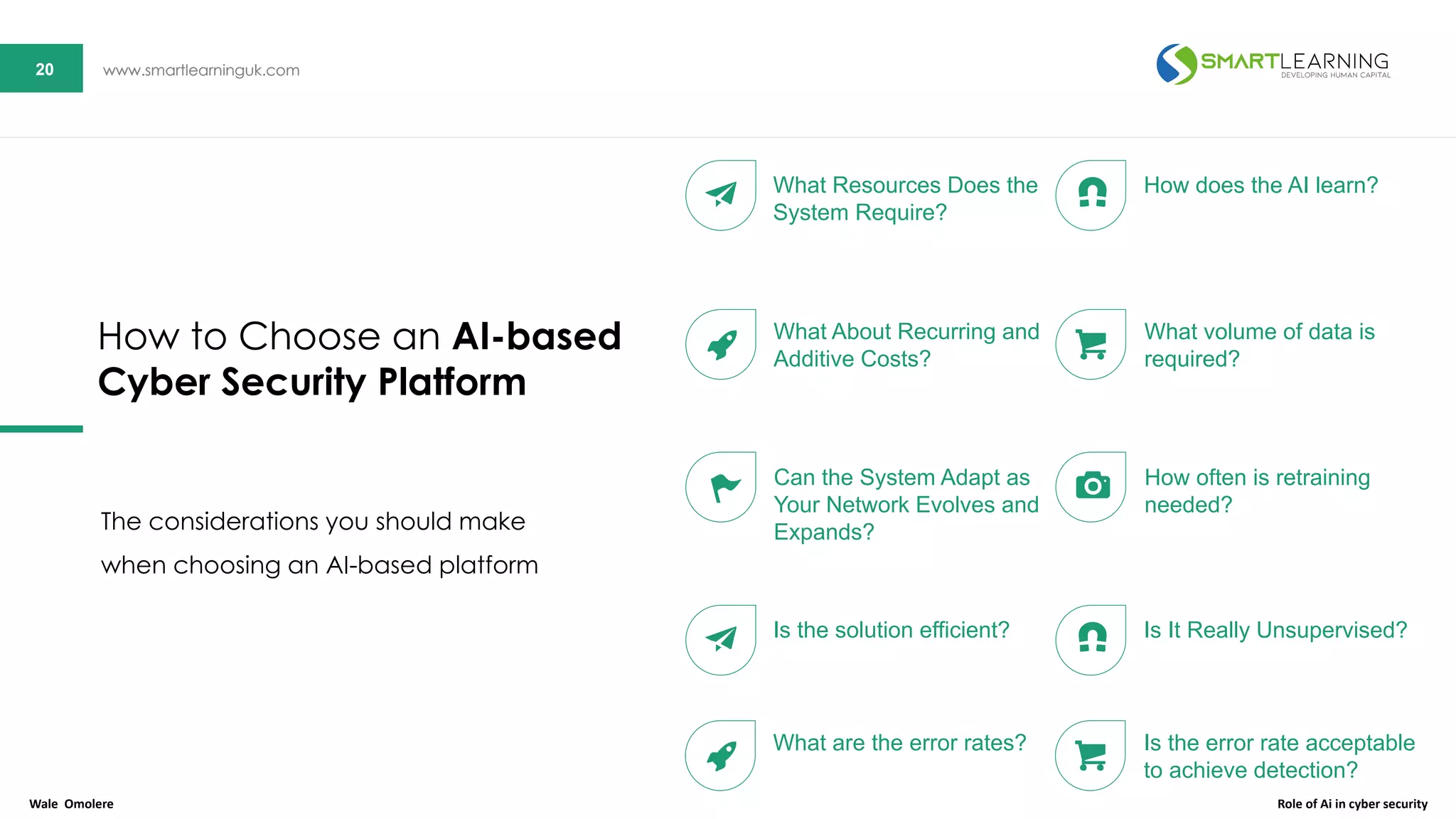Screen dimensions: 1456x819
Task: Click the green accent bar below the title
Action: [41, 429]
